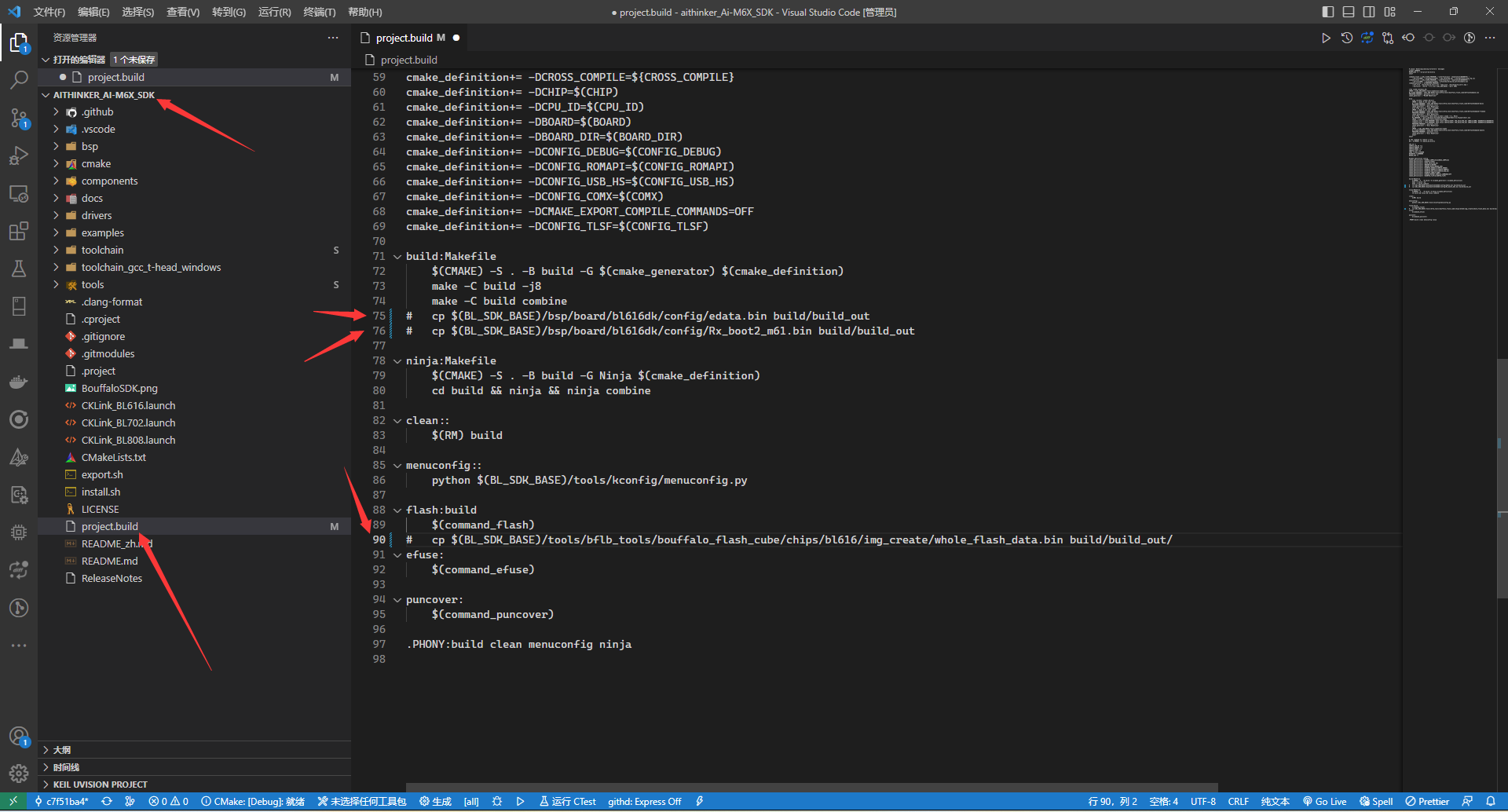
Task: Click the remote window indicator in status bar
Action: pos(13,802)
